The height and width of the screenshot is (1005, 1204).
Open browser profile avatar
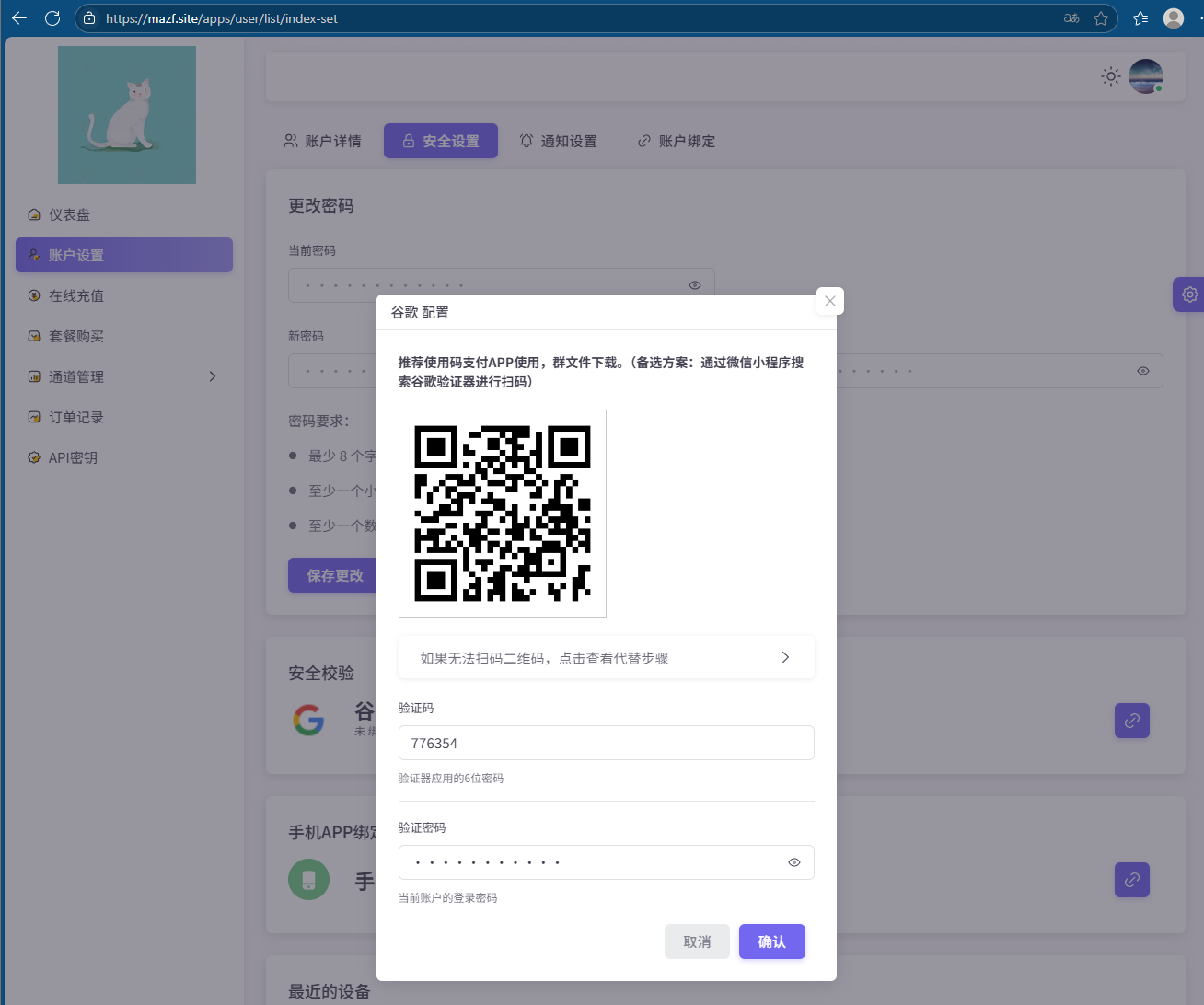point(1174,18)
